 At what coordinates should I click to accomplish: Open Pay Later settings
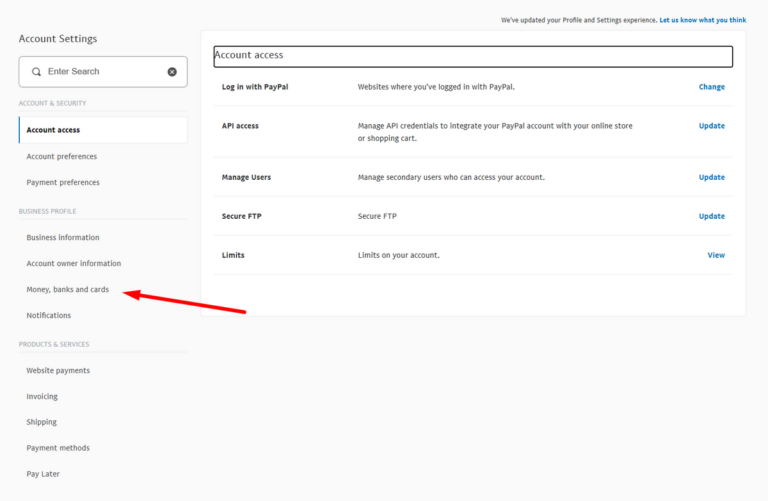[x=43, y=474]
